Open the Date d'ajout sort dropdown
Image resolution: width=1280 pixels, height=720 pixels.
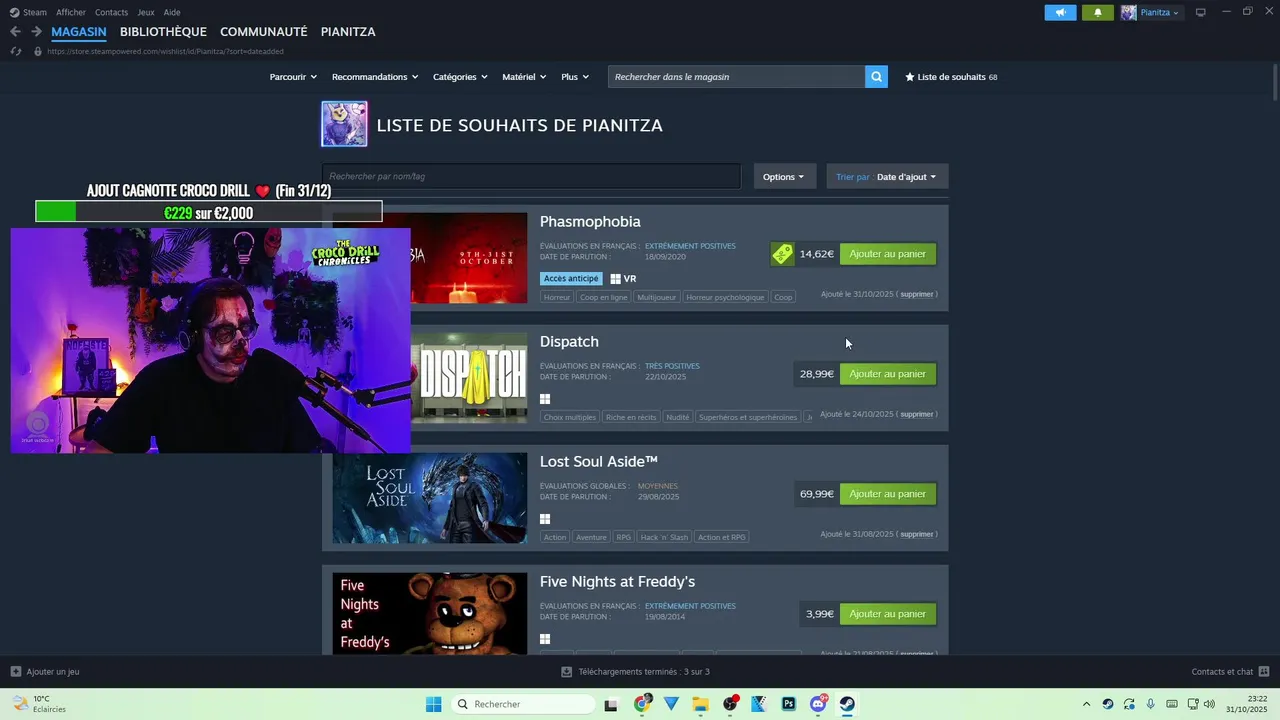click(887, 177)
